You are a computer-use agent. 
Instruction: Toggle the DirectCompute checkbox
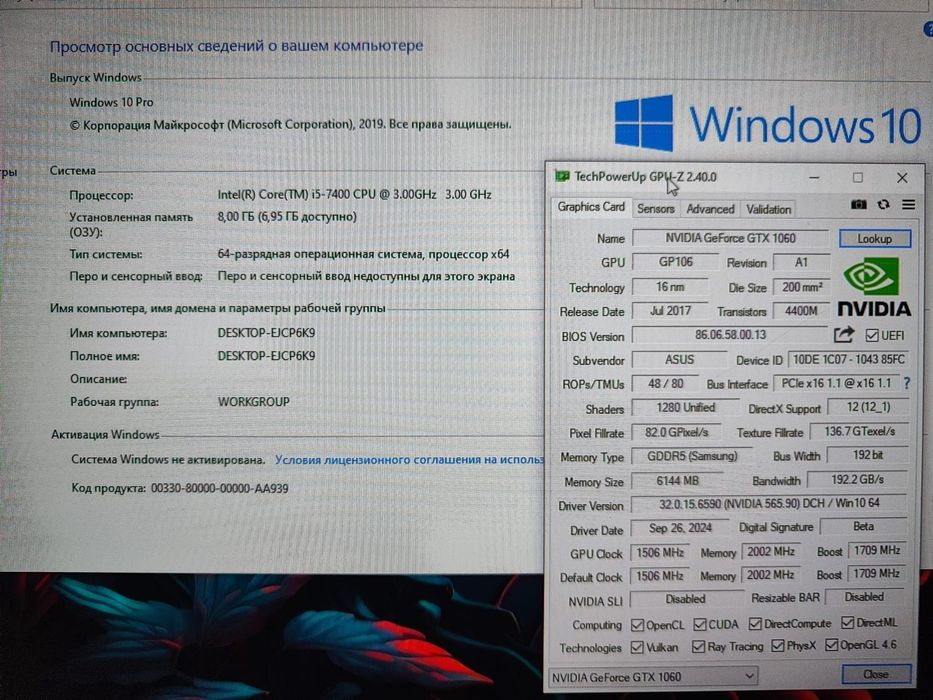pos(755,623)
